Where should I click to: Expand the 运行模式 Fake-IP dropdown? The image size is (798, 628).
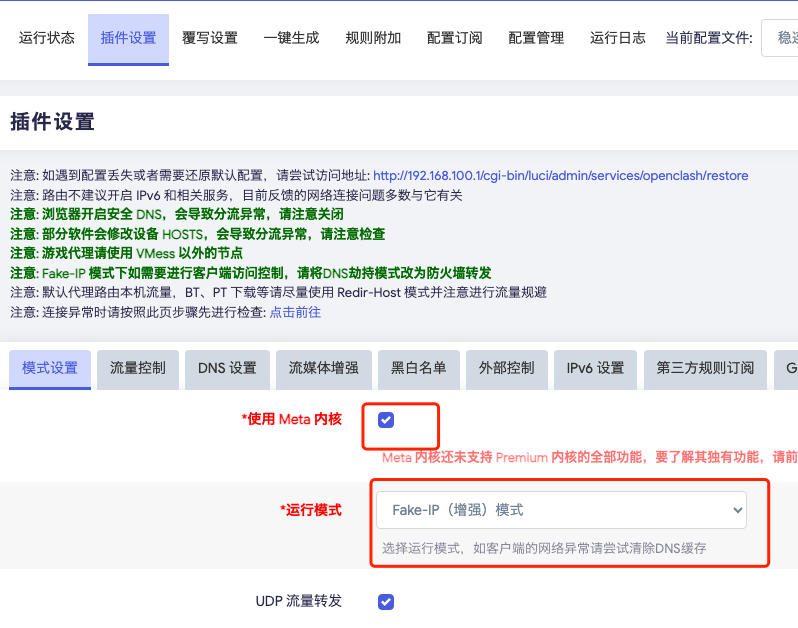coord(561,510)
